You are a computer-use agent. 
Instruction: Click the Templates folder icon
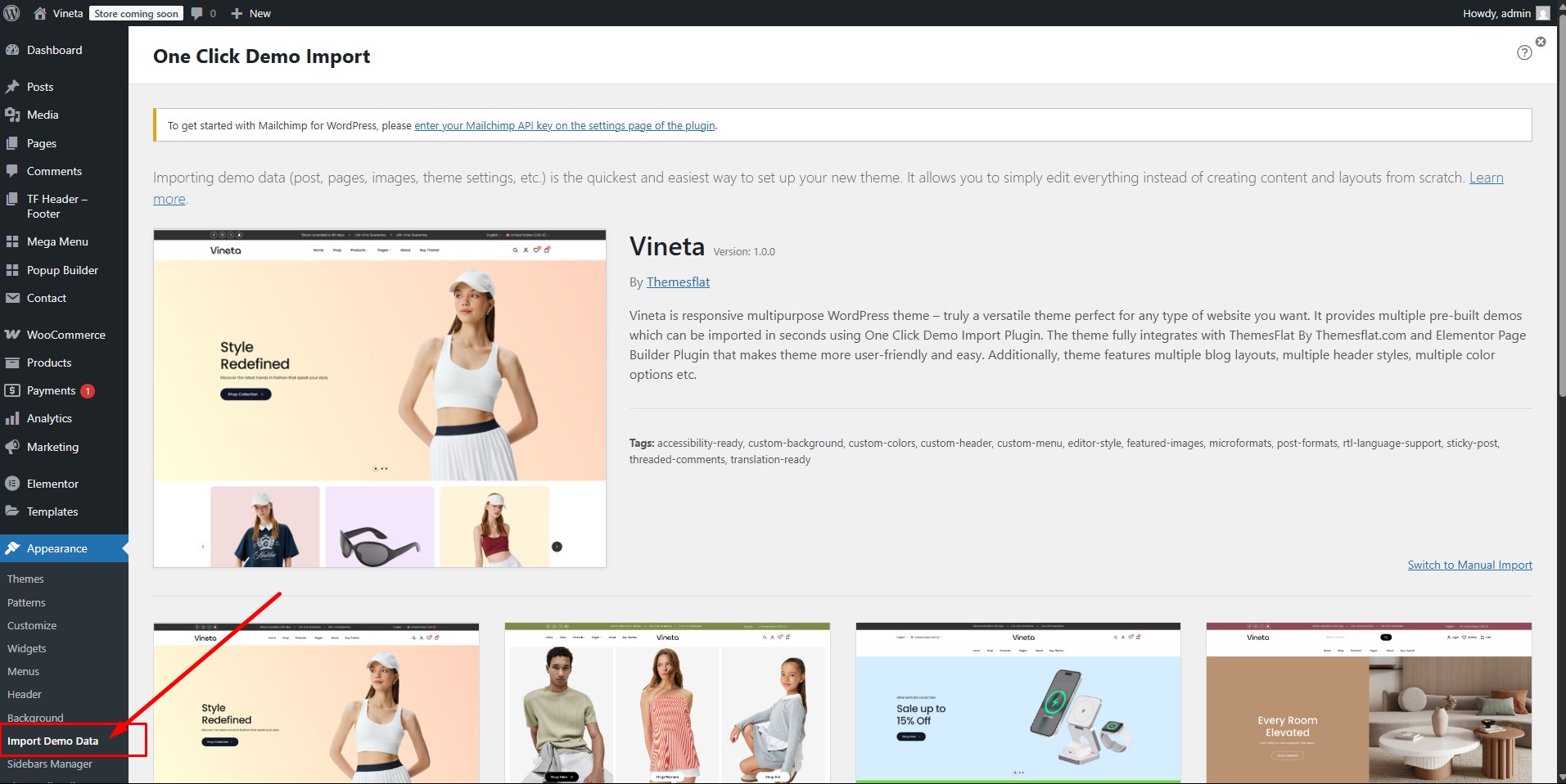(12, 511)
